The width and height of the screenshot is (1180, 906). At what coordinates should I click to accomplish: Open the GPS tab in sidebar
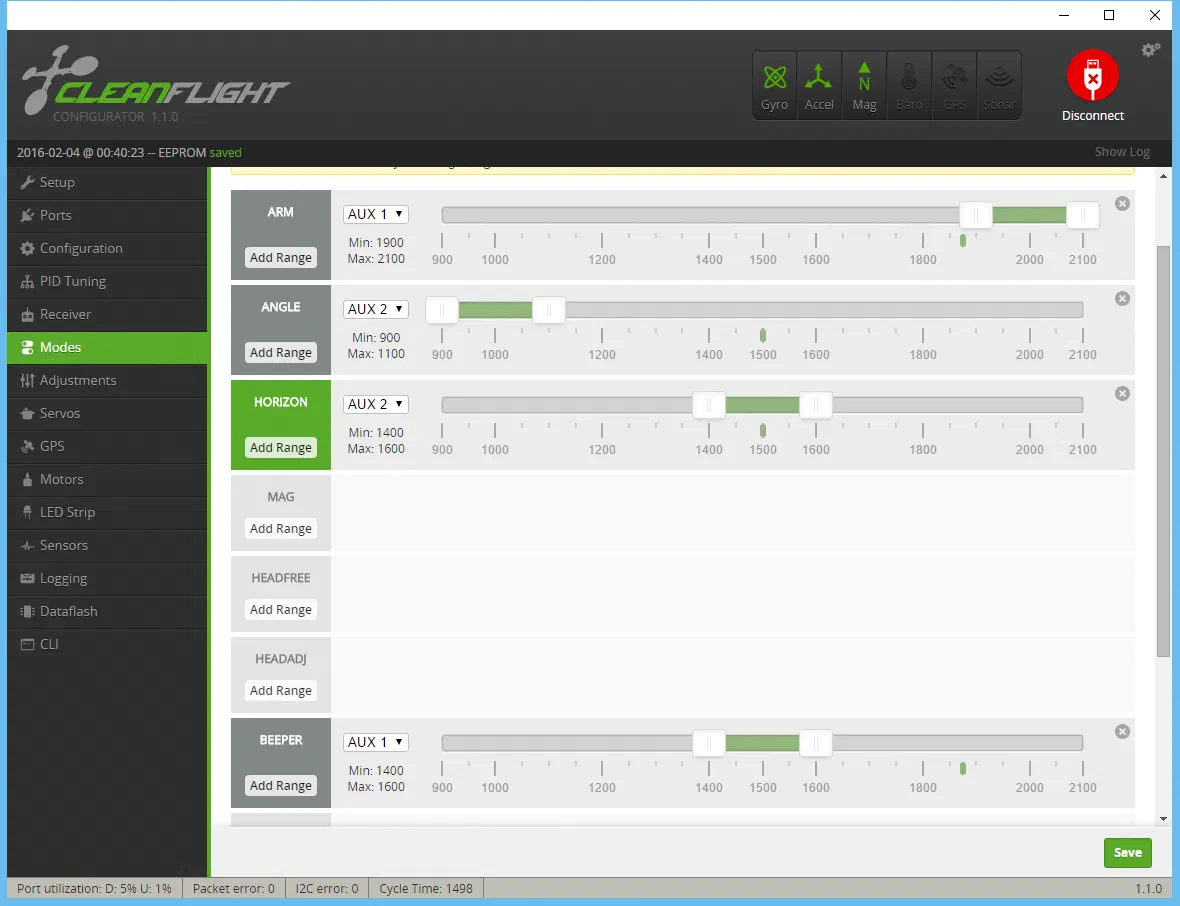107,446
